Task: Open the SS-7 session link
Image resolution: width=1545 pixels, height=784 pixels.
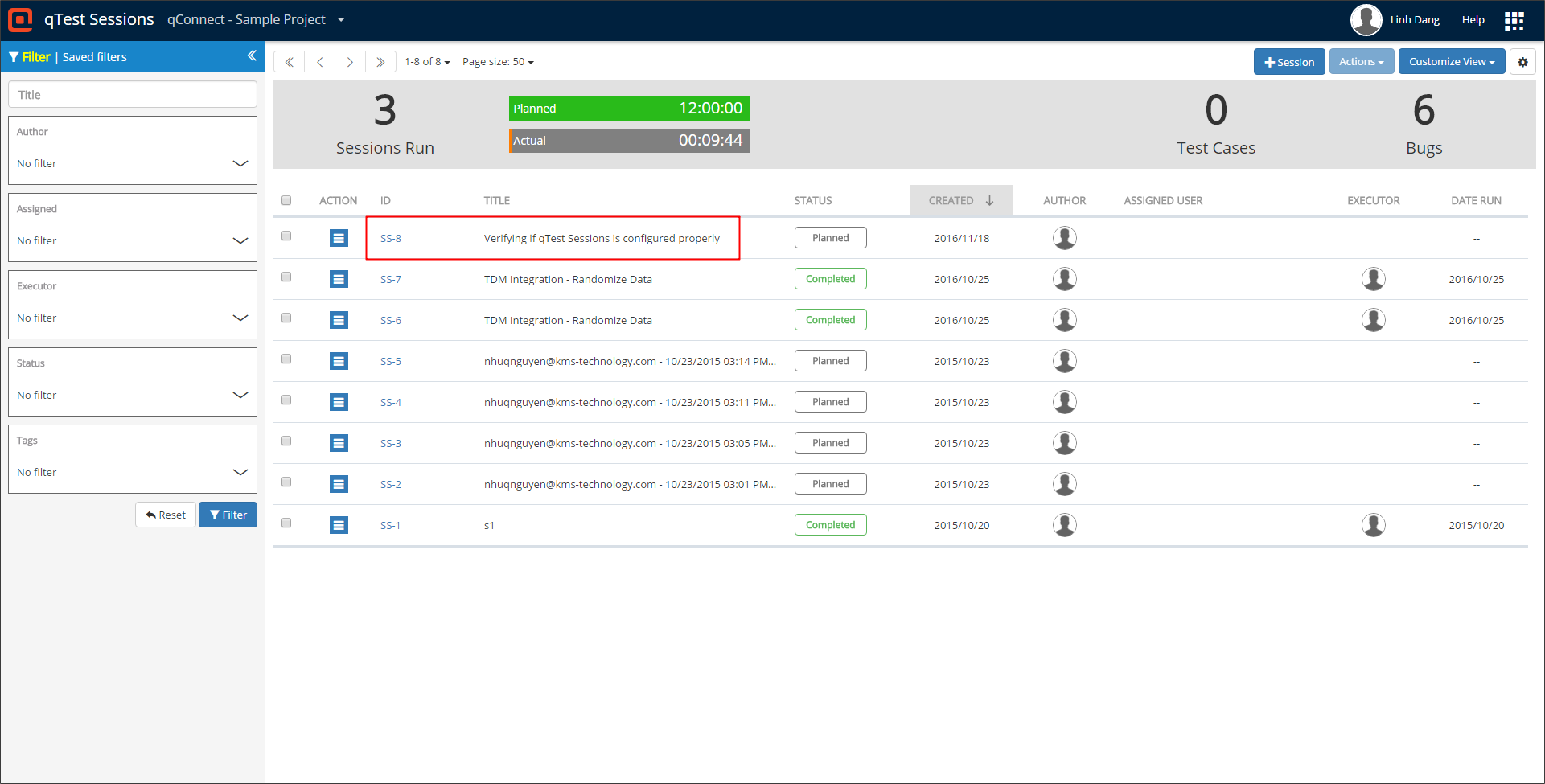Action: point(391,279)
